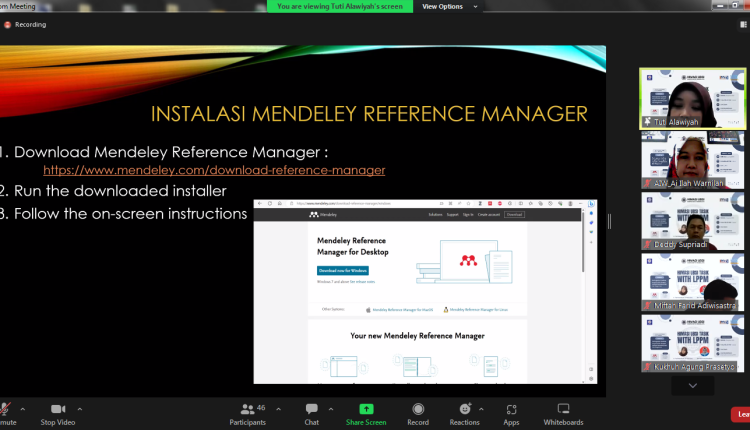The image size is (750, 430).
Task: Expand the audio options arrow beside Unmute
Action: [x=22, y=409]
